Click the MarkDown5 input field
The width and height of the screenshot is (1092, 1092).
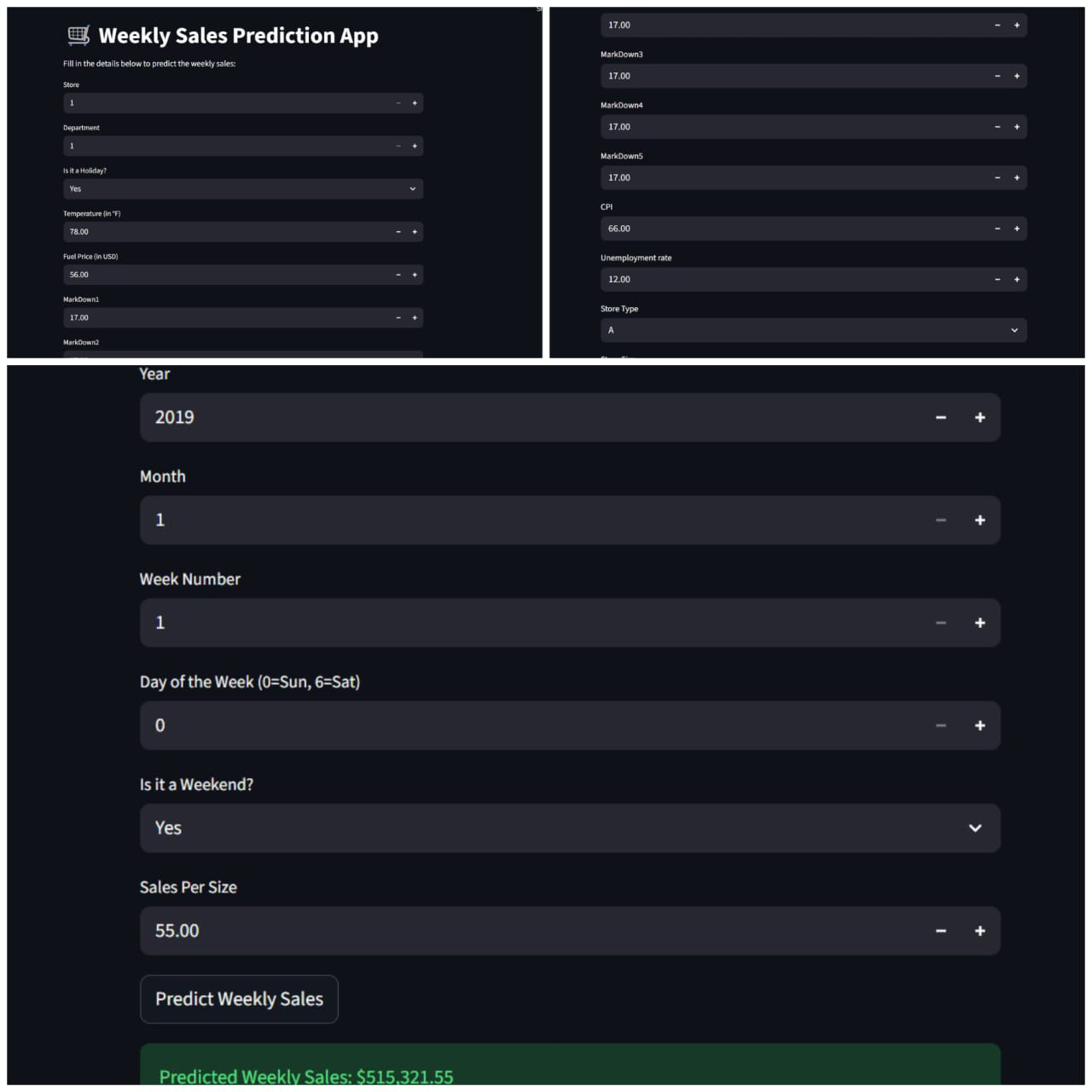(x=793, y=177)
